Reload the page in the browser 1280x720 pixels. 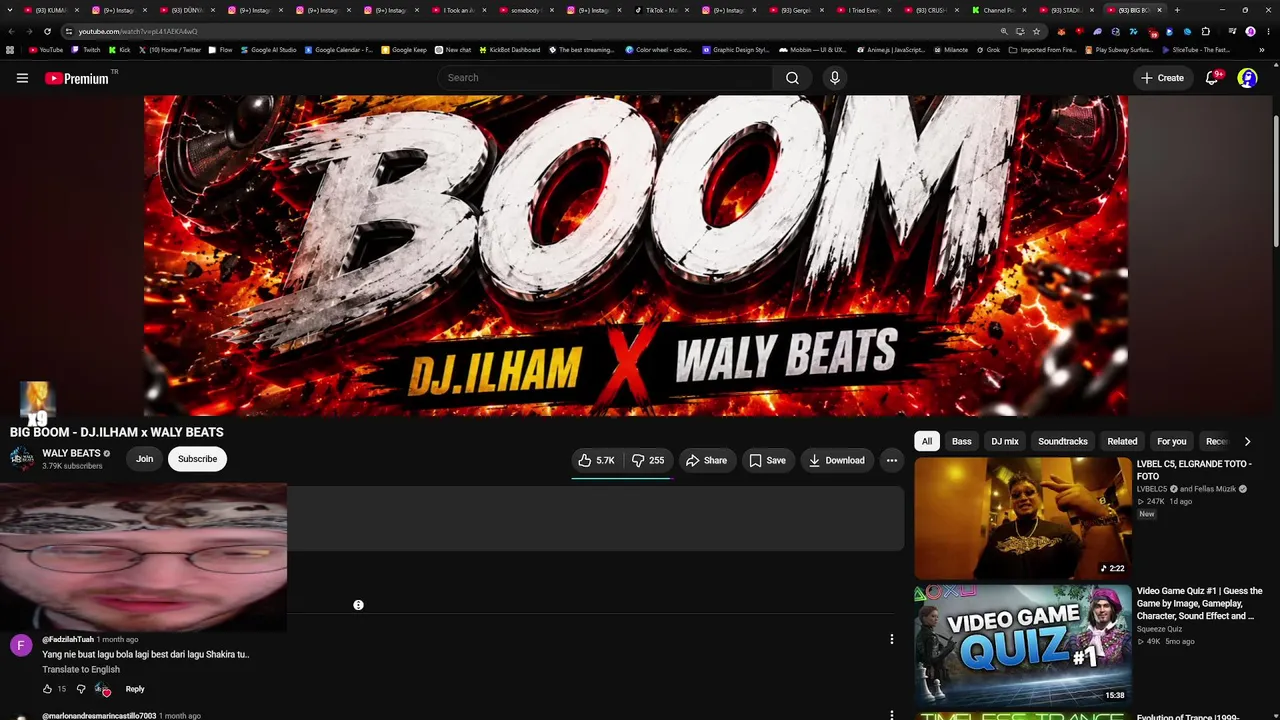click(x=47, y=31)
